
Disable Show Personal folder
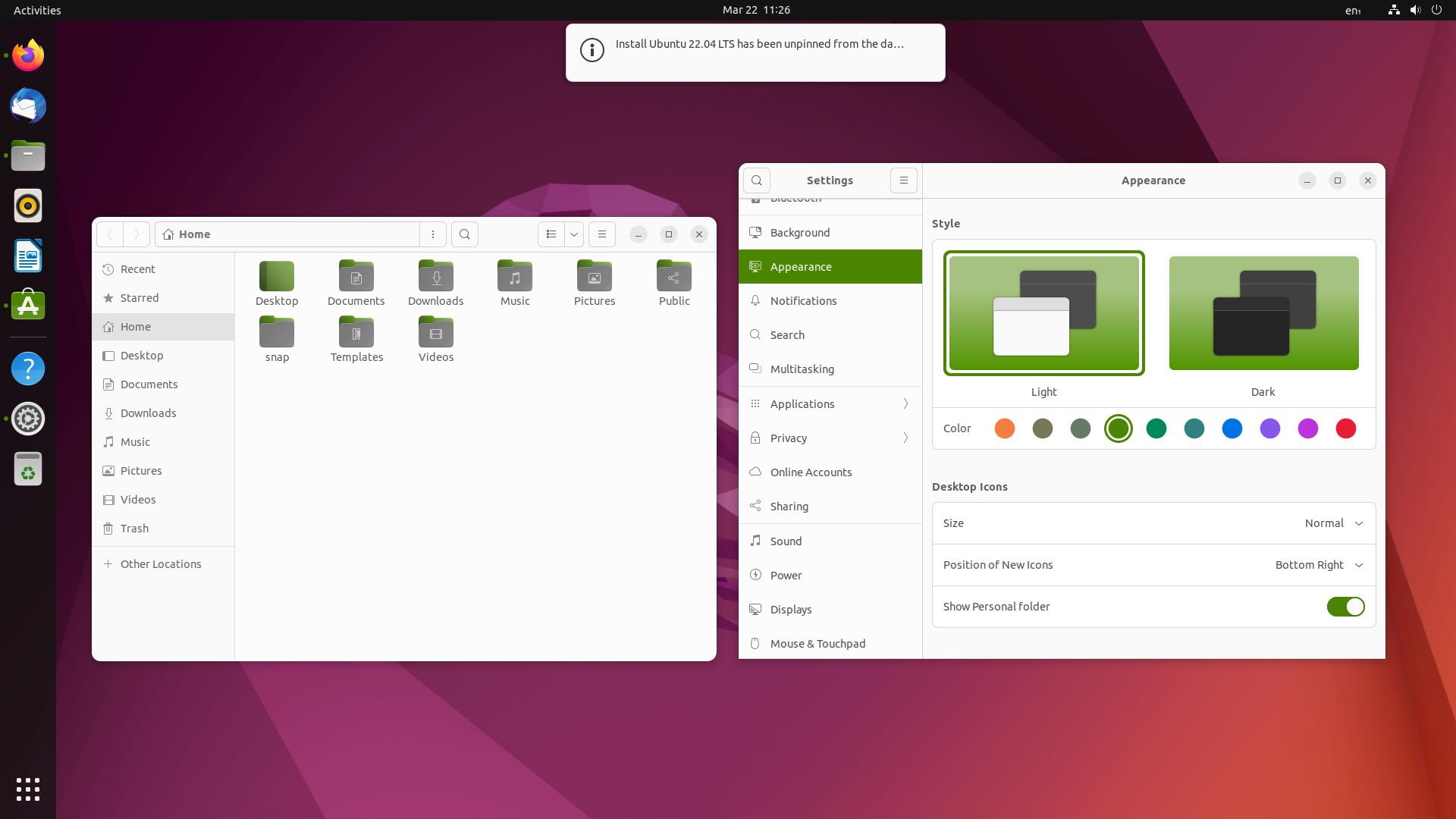1345,607
